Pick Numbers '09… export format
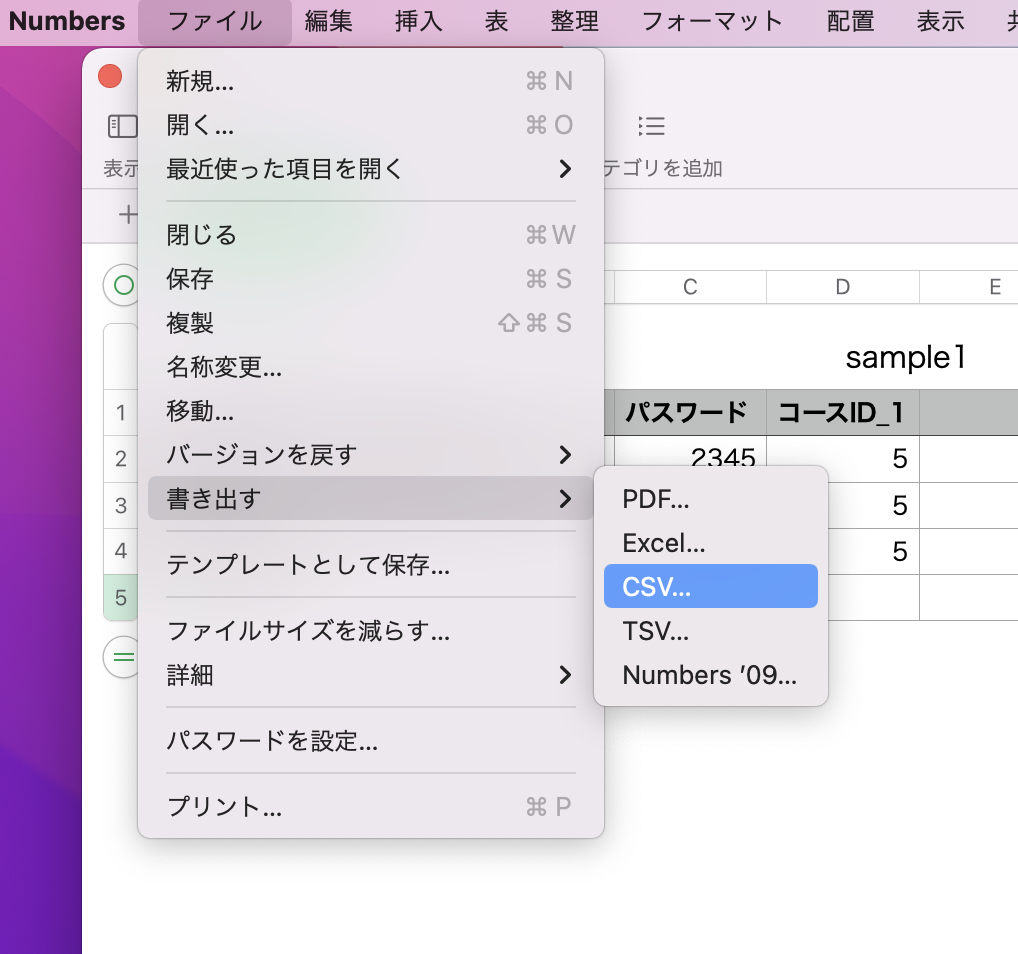The width and height of the screenshot is (1018, 954). coord(710,675)
